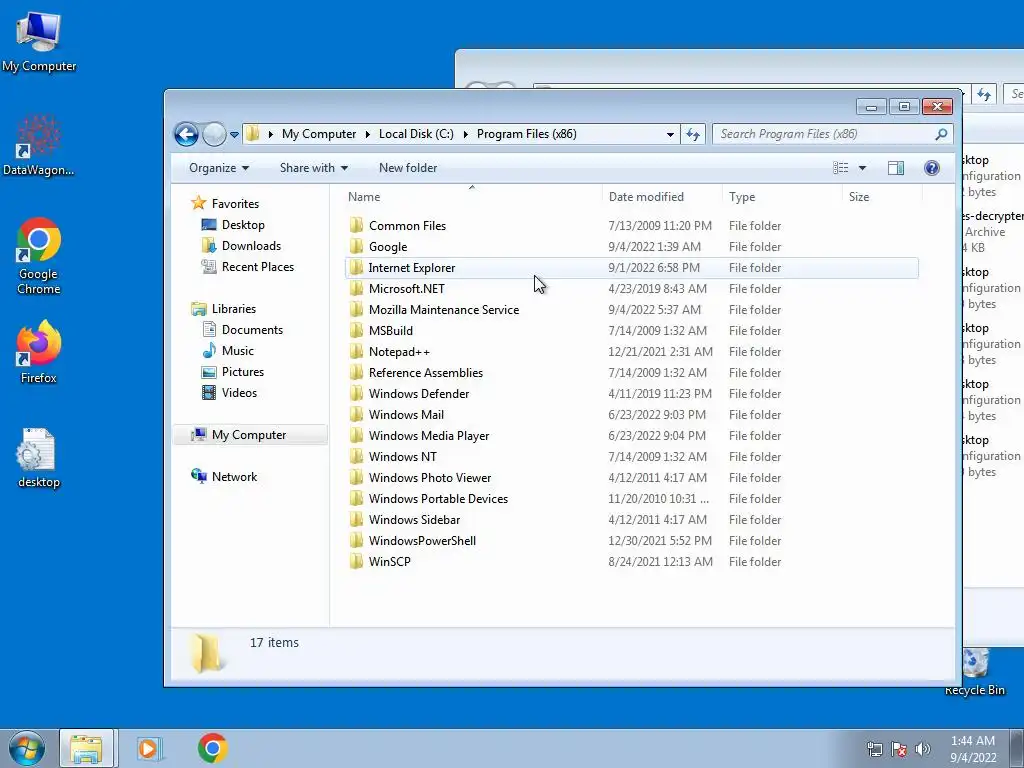Screen dimensions: 1024x768
Task: Select the Common Files folder icon
Action: tap(357, 225)
